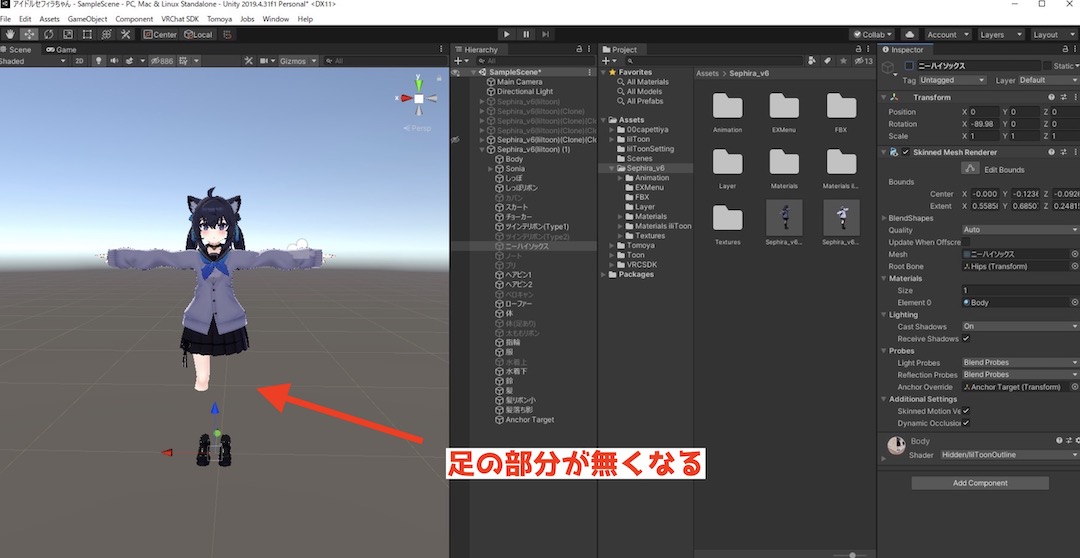The width and height of the screenshot is (1080, 558).
Task: Toggle Dynamic Occlusion checkbox
Action: (966, 423)
